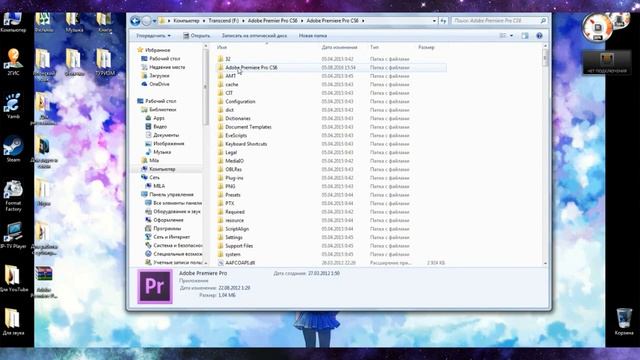Open the recent locations dropdown beside the Forward arrow
The image size is (640, 360).
[154, 21]
